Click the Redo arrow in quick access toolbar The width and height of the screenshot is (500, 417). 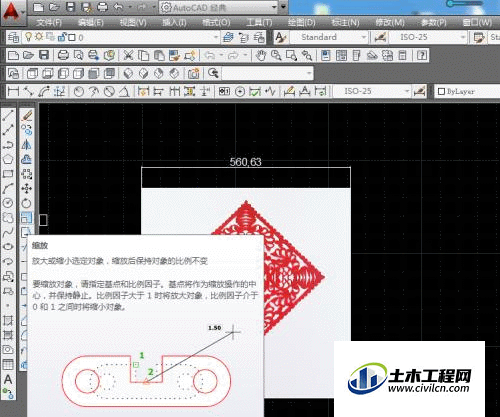[142, 7]
